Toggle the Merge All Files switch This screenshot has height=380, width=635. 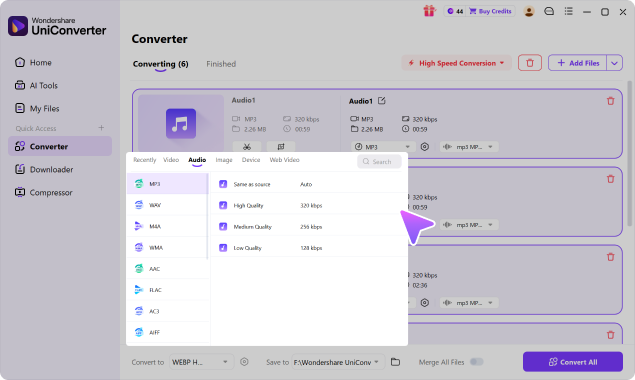tap(477, 362)
